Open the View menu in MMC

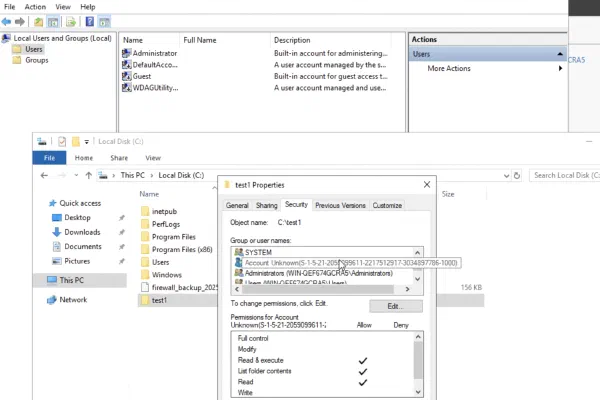pos(63,7)
